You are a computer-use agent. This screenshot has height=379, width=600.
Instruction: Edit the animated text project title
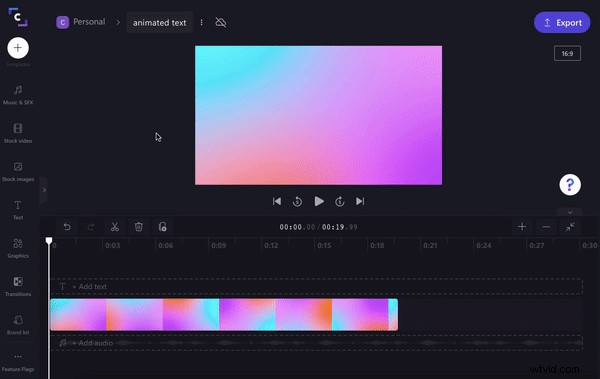160,23
